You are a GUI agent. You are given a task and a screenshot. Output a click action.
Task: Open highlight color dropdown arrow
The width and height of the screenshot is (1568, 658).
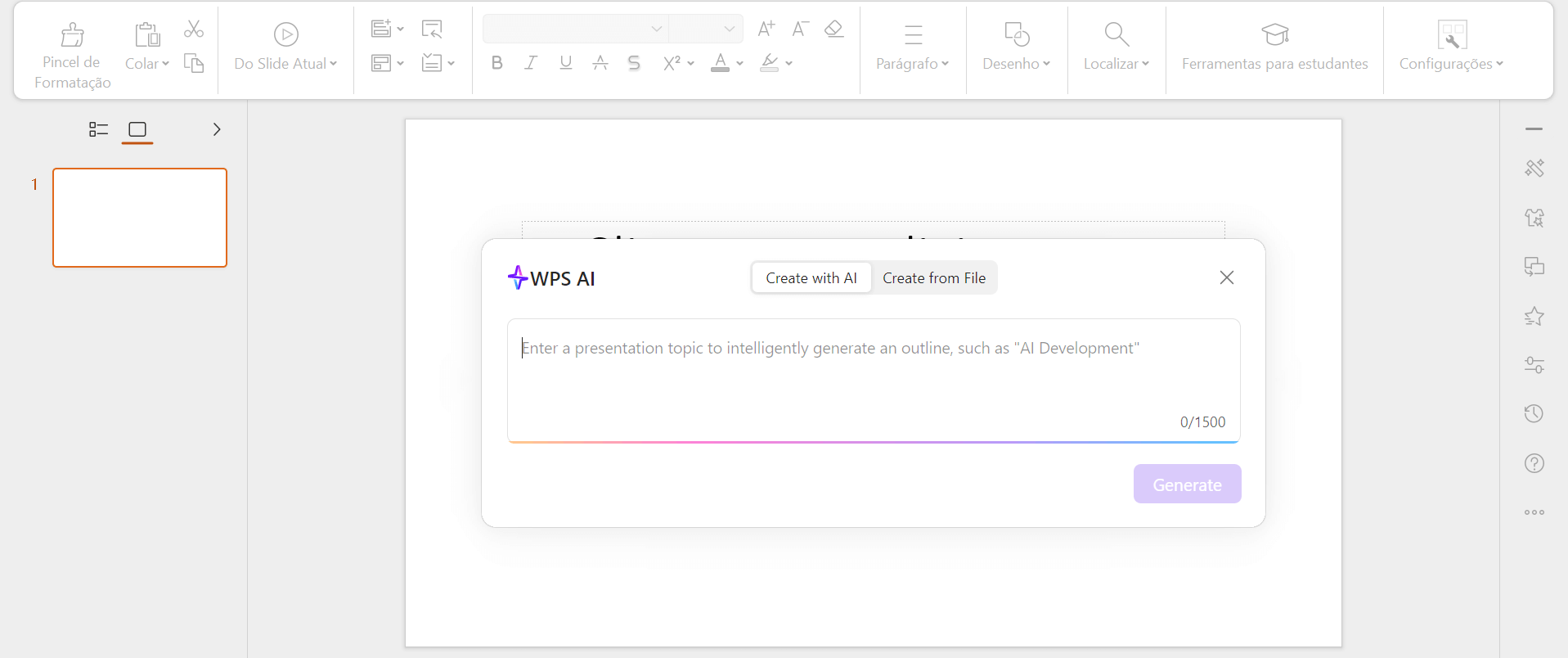(788, 63)
